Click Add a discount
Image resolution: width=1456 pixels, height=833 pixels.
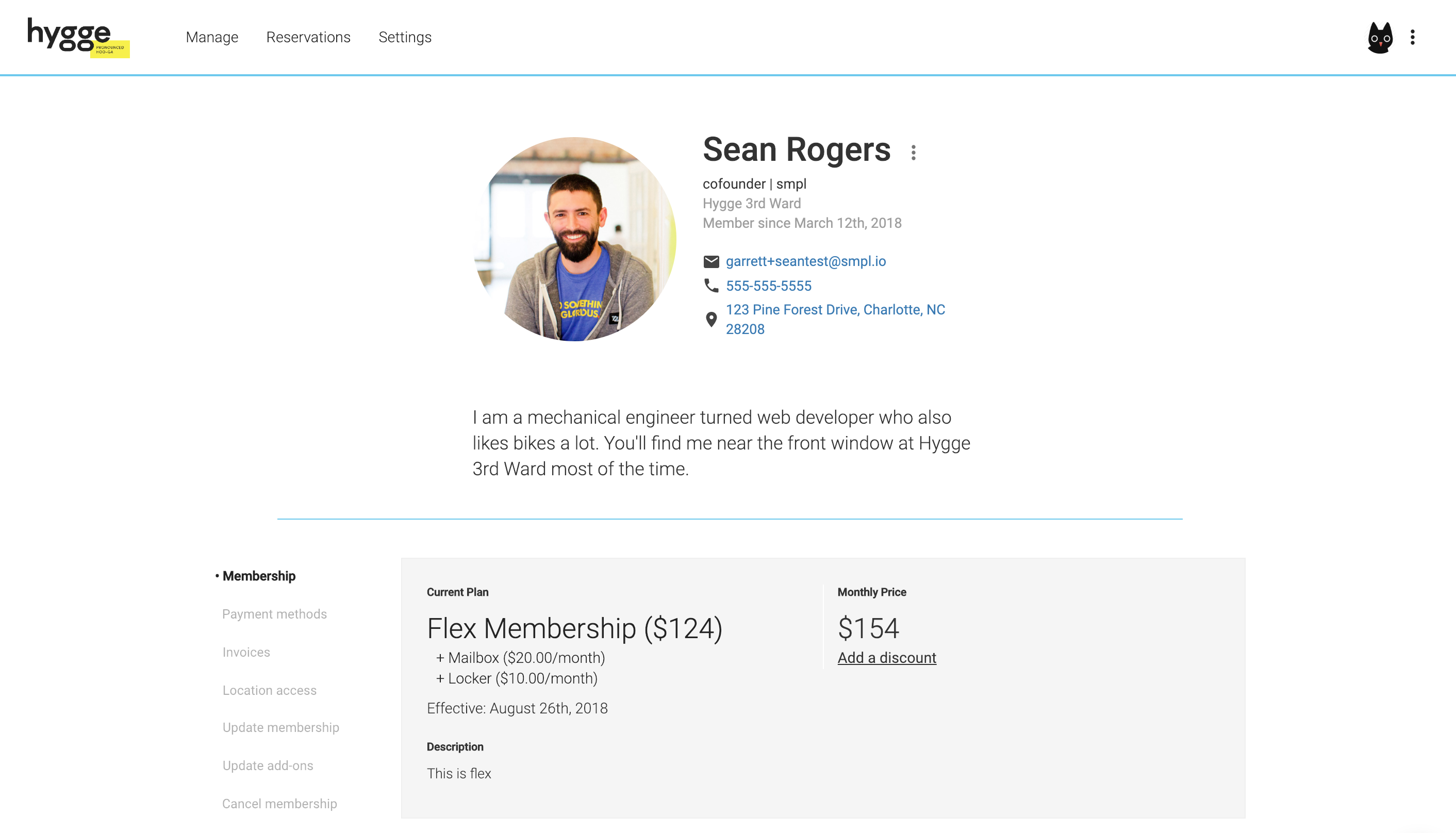tap(886, 658)
